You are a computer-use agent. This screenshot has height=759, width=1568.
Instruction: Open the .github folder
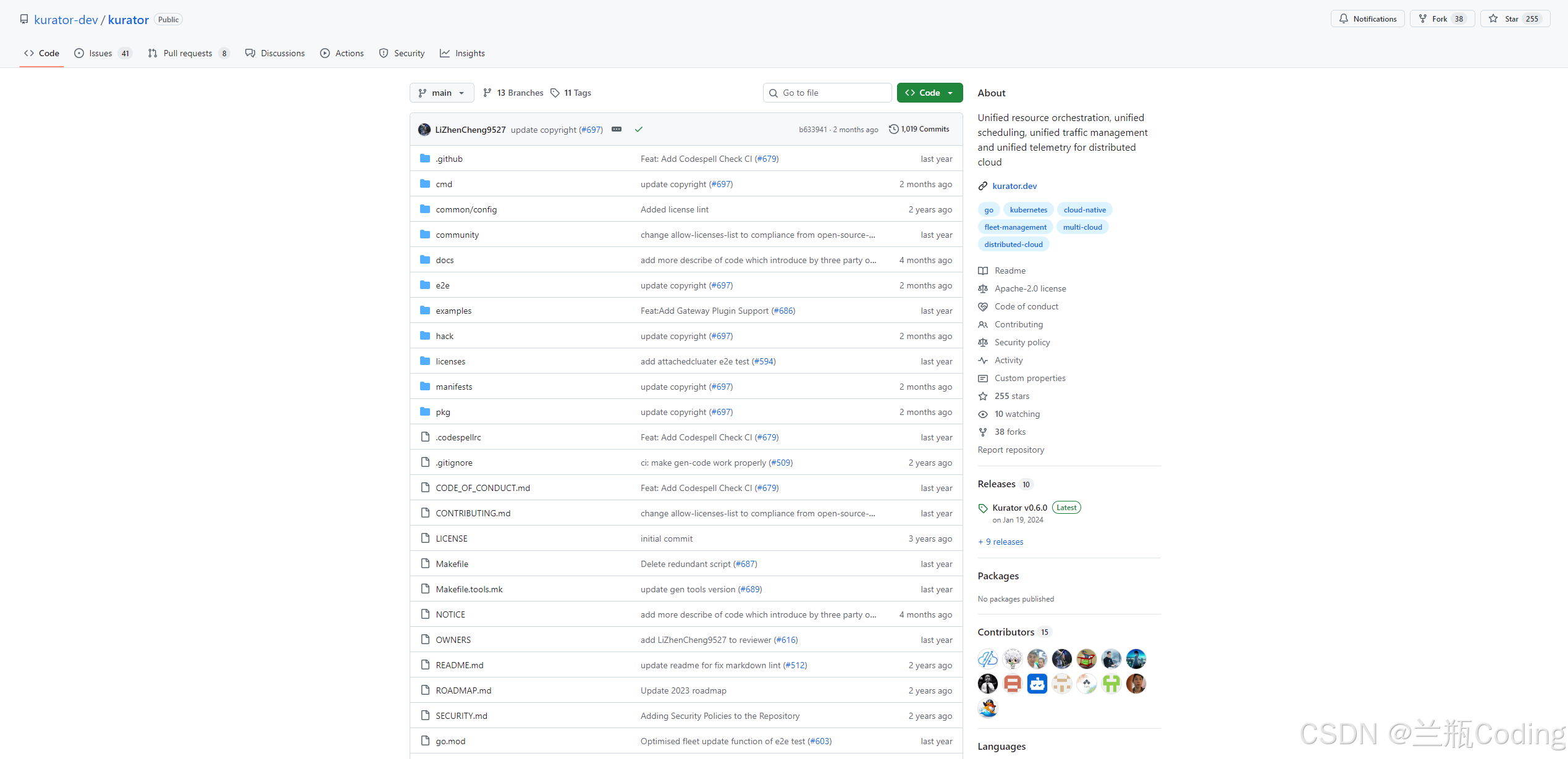tap(449, 159)
